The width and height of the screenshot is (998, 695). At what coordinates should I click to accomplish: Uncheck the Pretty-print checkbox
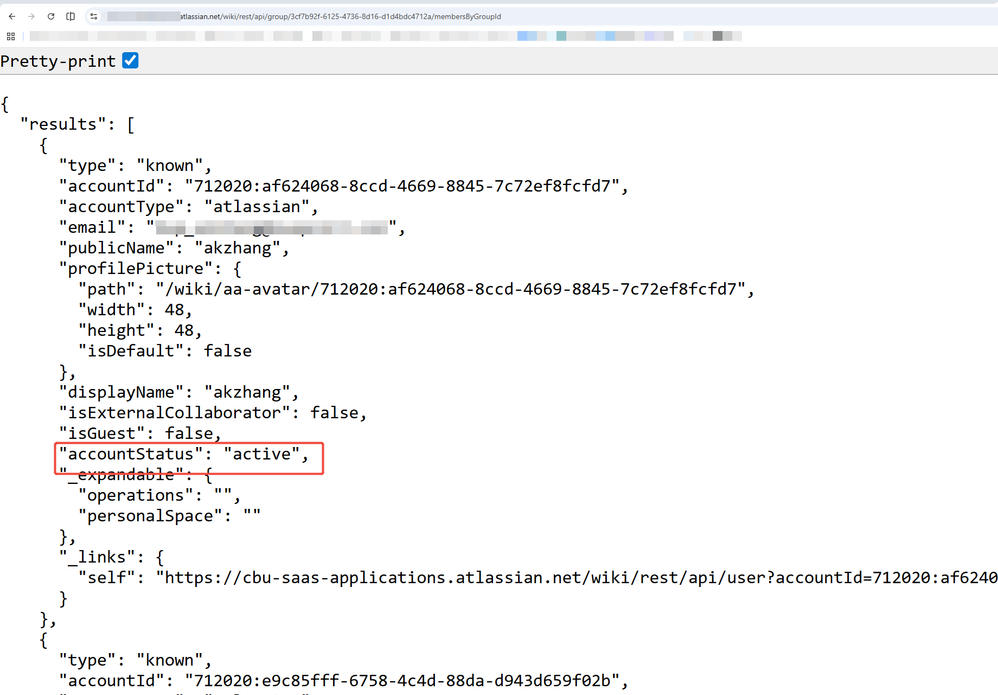point(130,60)
